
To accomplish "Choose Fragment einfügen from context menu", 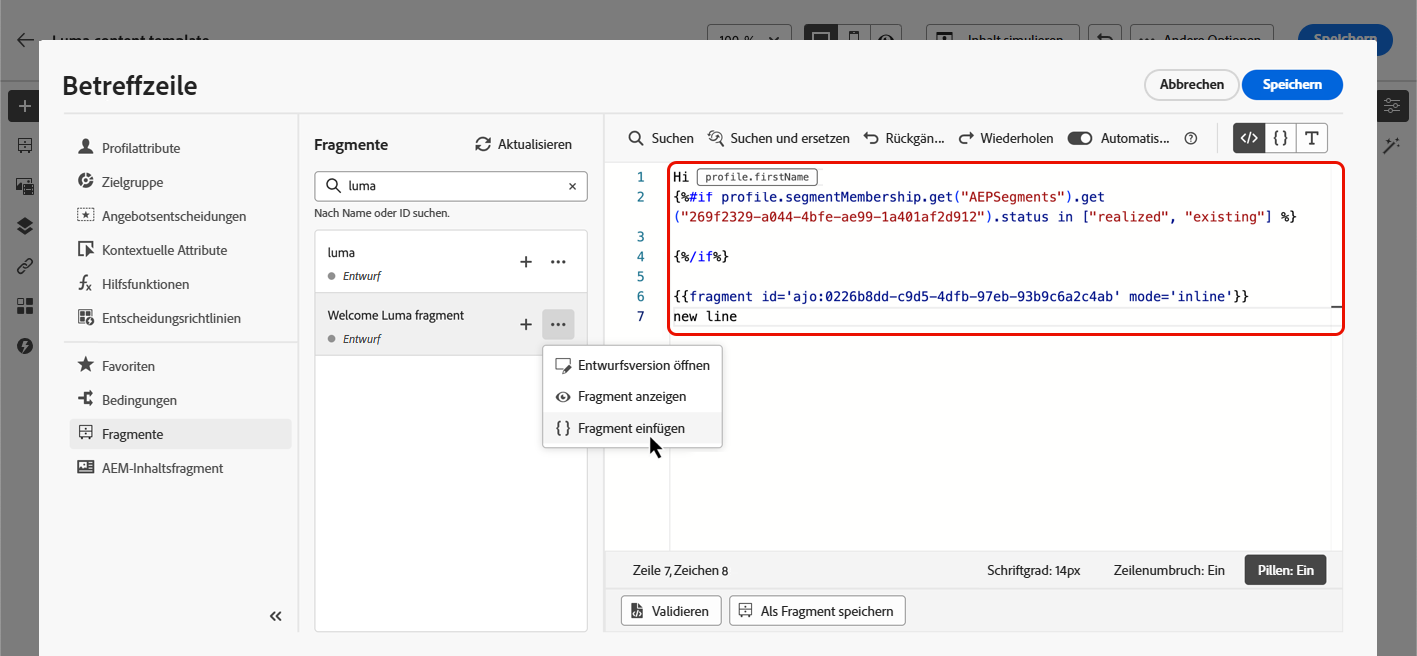I will point(632,428).
